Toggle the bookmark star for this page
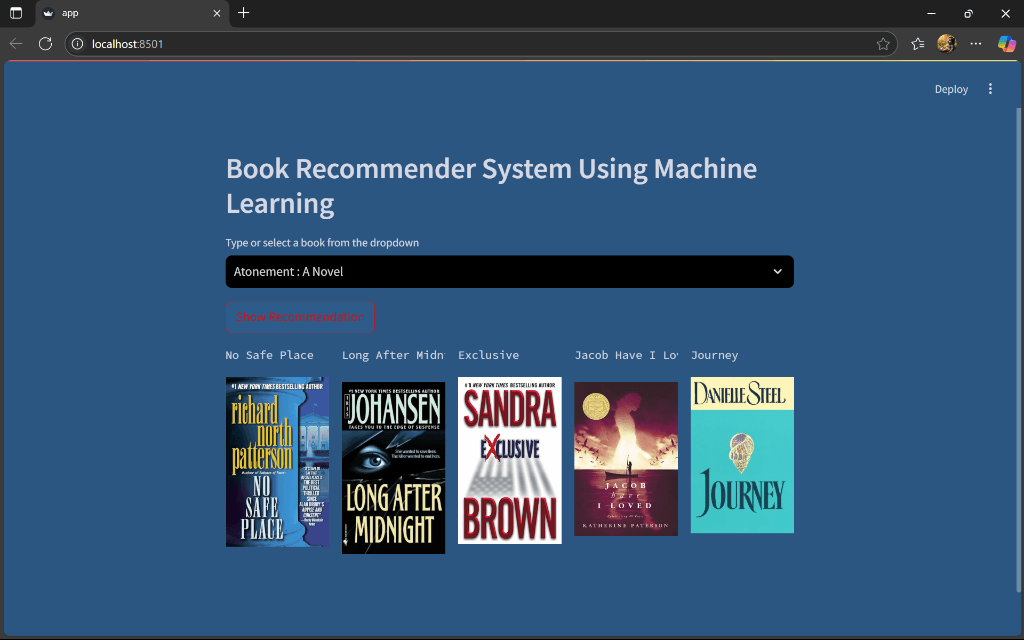This screenshot has width=1024, height=640. [884, 44]
